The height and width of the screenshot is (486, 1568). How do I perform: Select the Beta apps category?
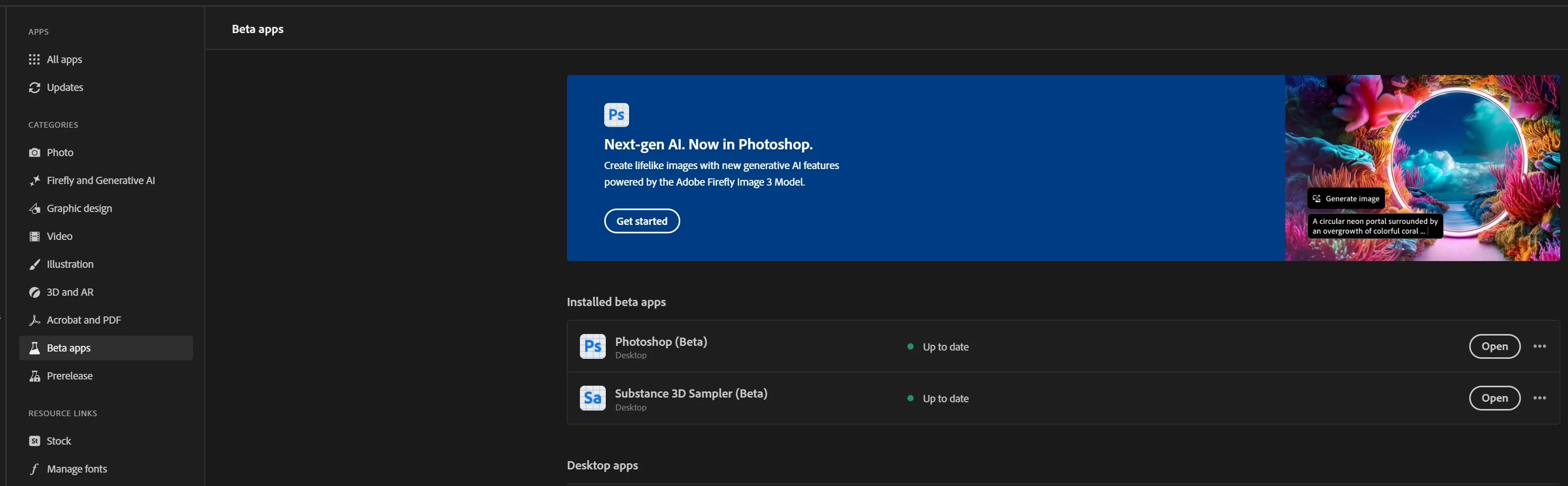[x=106, y=348]
